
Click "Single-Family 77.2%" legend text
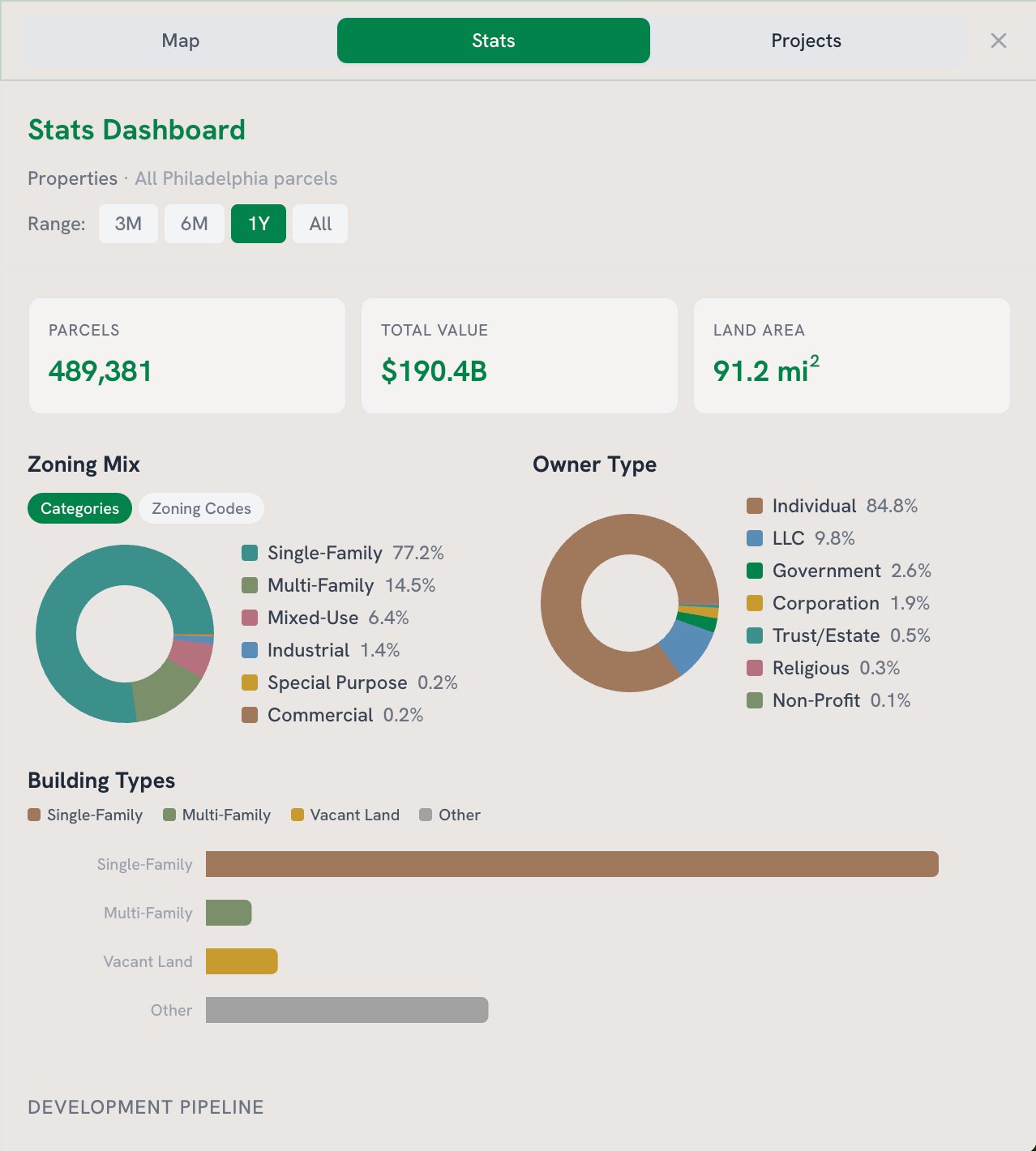point(356,553)
